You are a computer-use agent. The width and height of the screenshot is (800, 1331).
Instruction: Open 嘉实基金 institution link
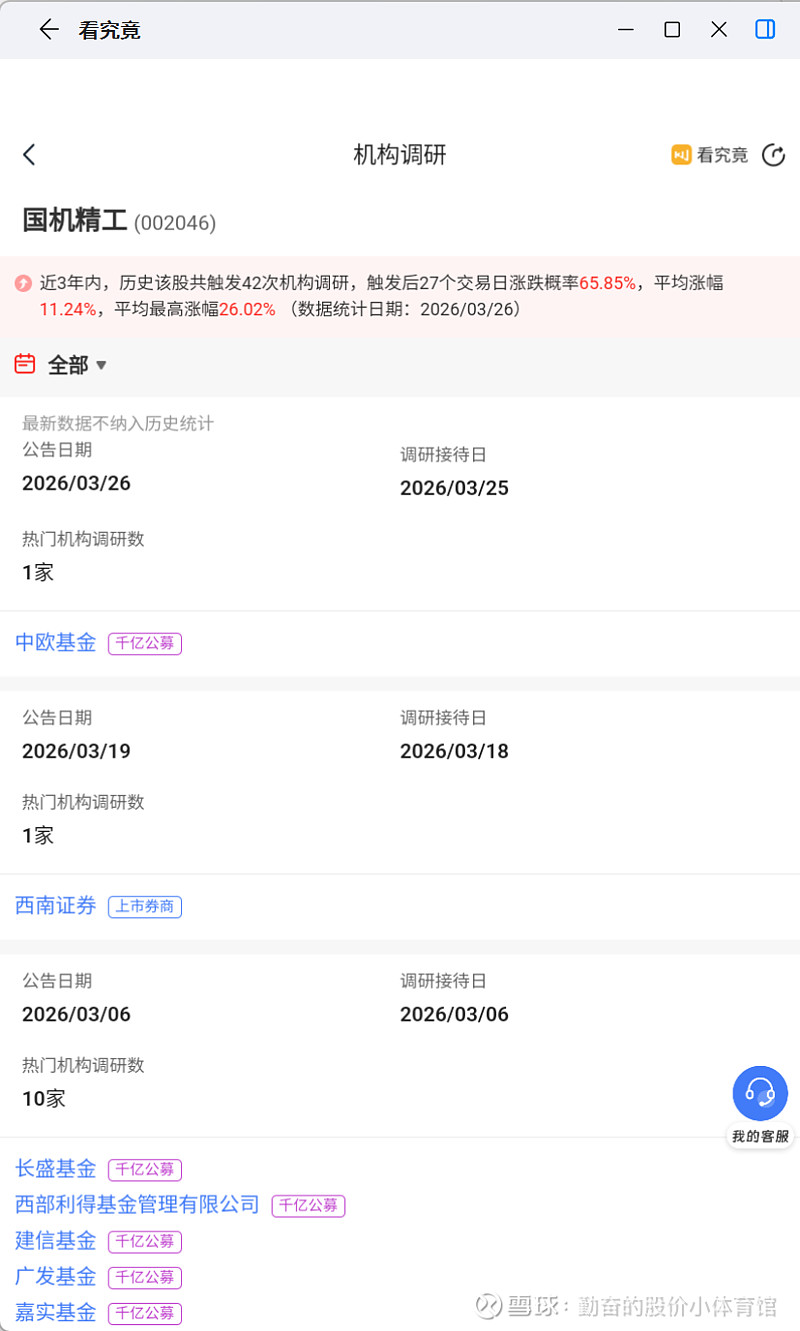click(x=56, y=1313)
